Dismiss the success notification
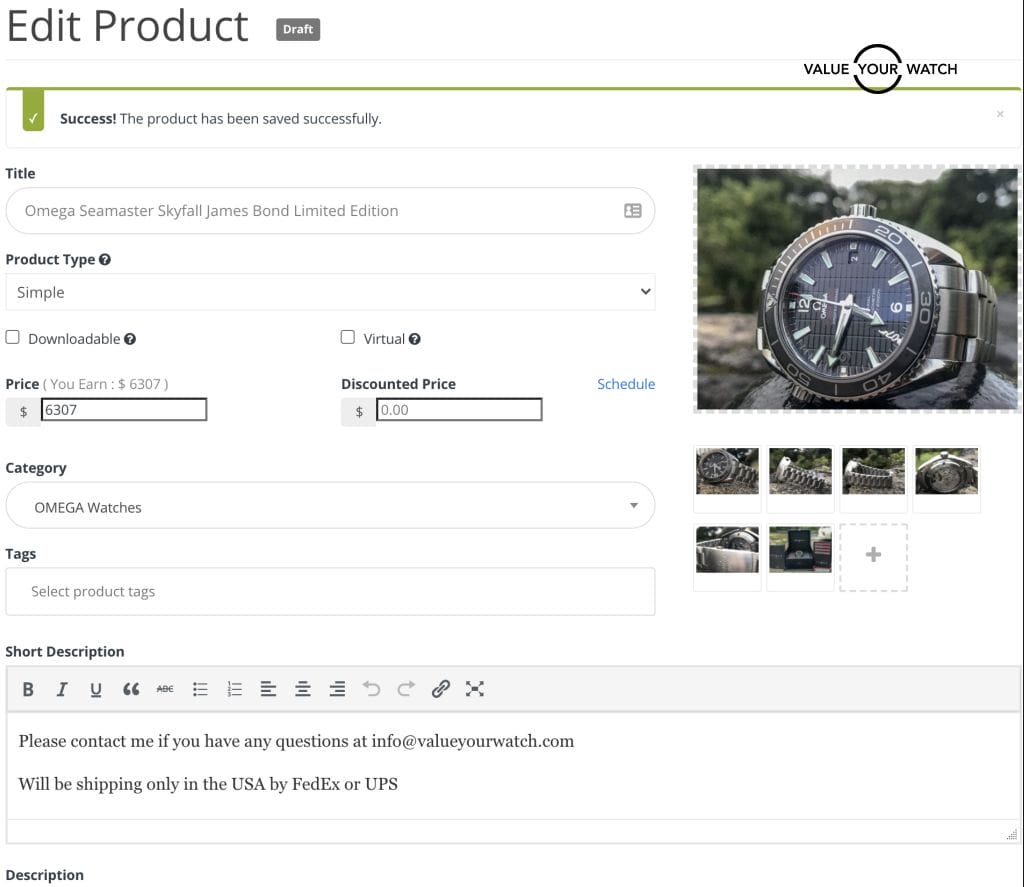Viewport: 1024px width, 887px height. (1000, 115)
